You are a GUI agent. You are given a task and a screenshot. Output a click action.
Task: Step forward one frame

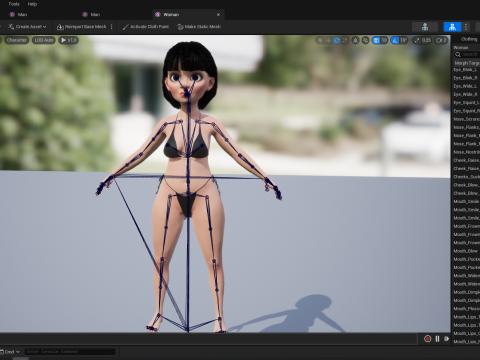pos(446,339)
